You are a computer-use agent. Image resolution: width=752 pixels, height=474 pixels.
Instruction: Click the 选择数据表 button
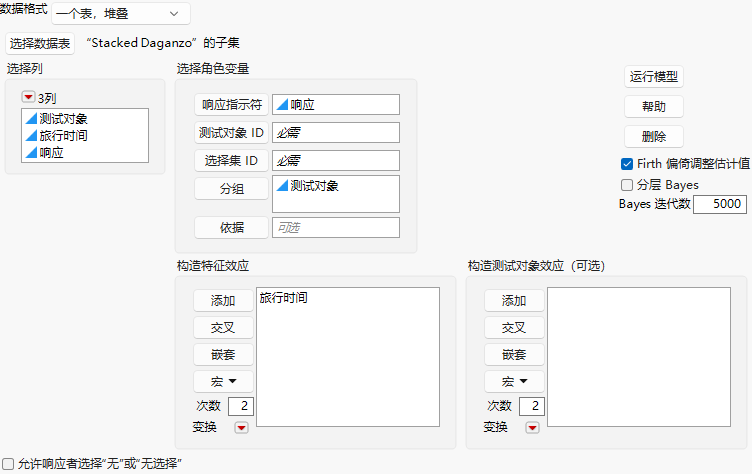pyautogui.click(x=40, y=44)
